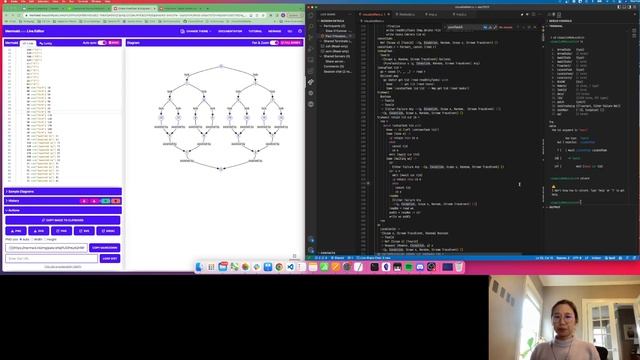Expand Sample Diagrams section
The width and height of the screenshot is (640, 360).
point(63,191)
